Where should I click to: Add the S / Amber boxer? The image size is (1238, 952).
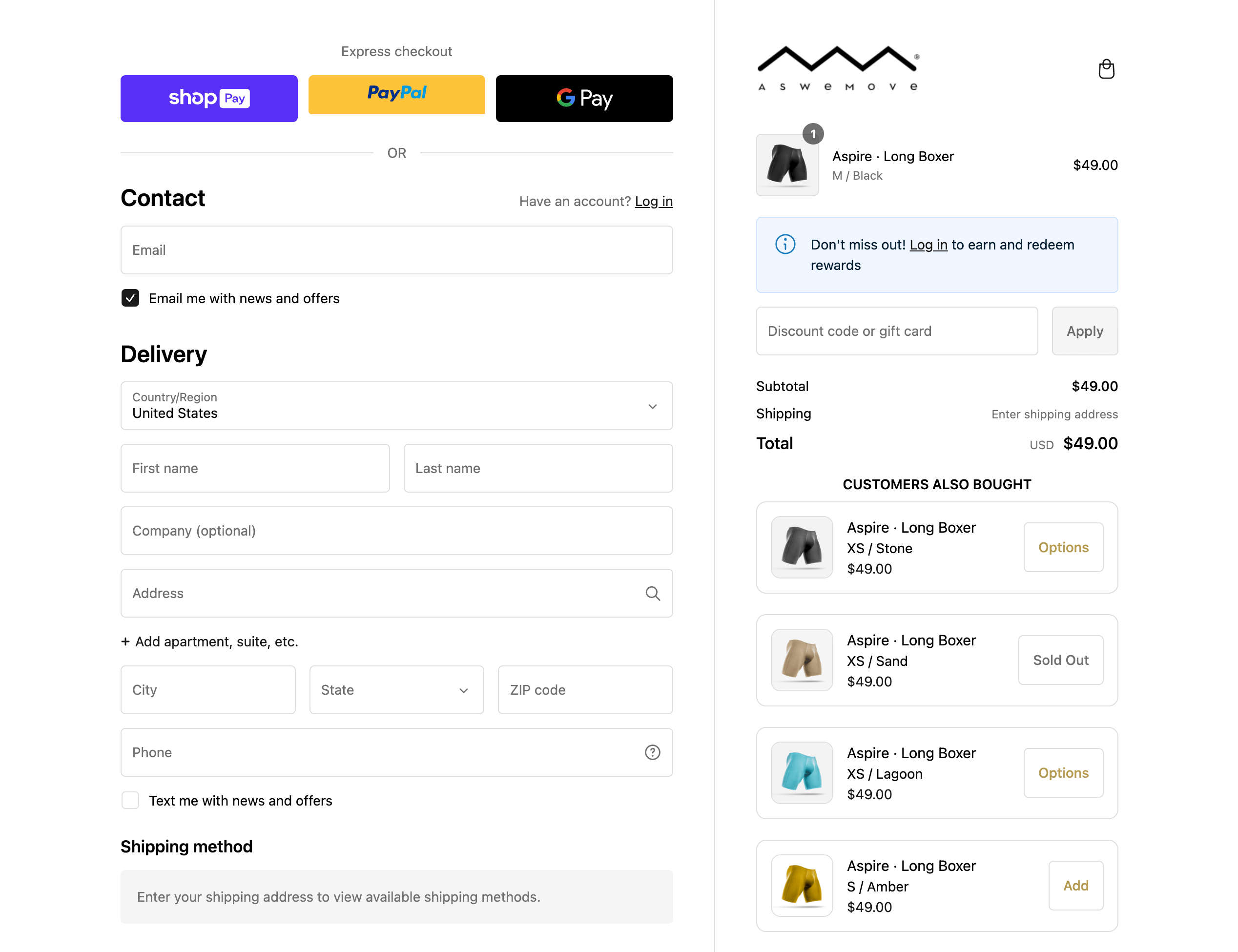click(1075, 886)
